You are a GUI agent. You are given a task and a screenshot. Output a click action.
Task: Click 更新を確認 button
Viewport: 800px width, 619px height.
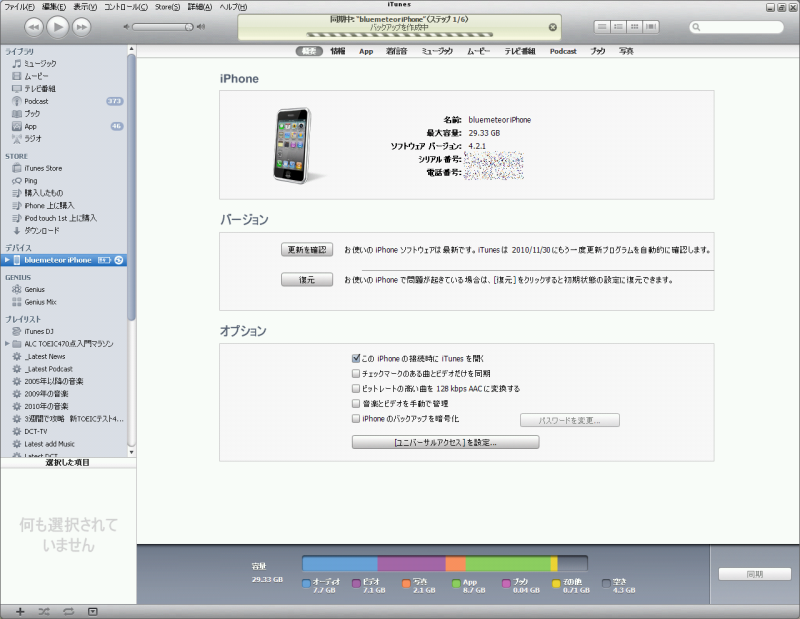pos(307,250)
